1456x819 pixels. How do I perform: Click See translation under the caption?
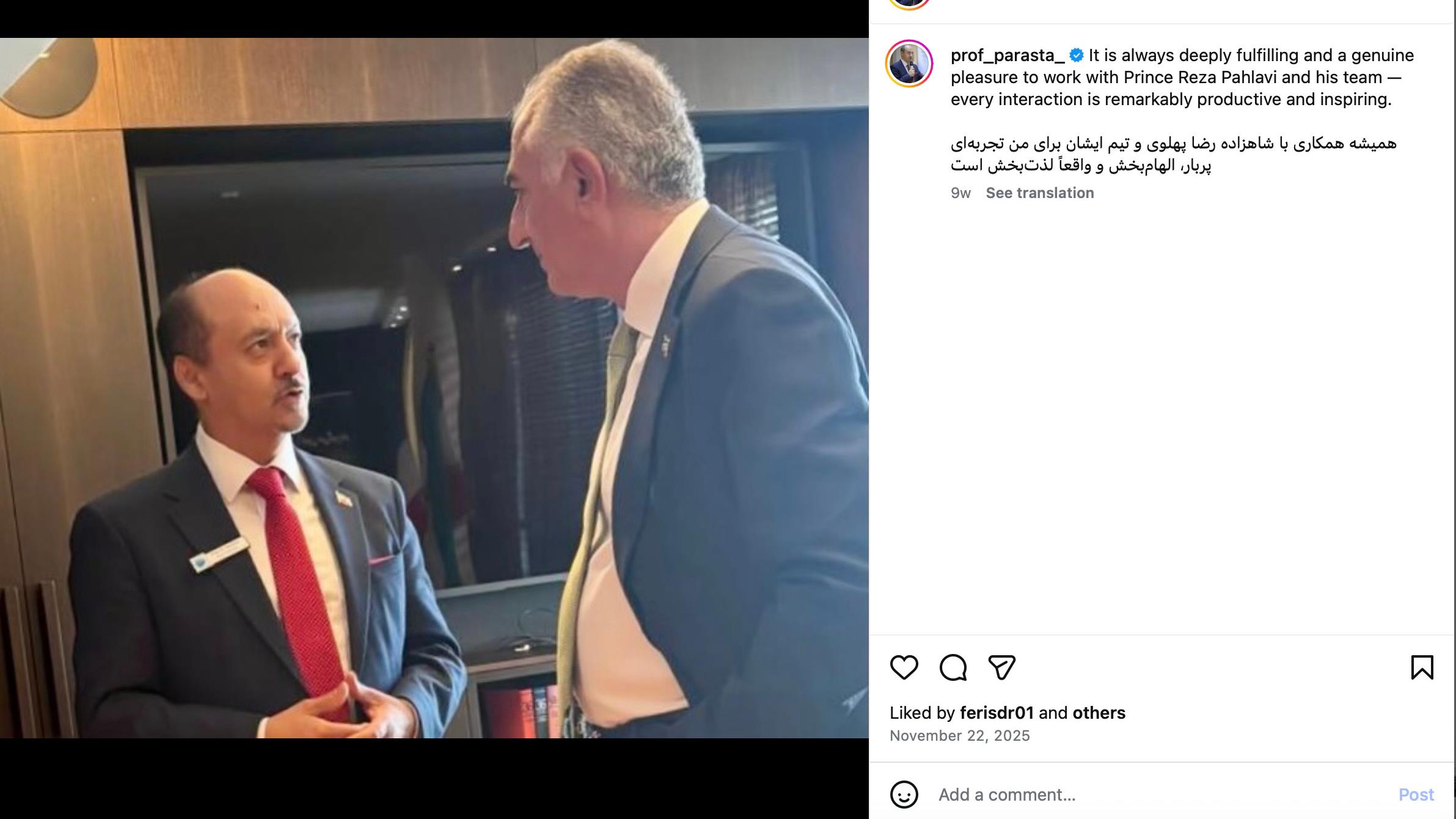(x=1039, y=193)
